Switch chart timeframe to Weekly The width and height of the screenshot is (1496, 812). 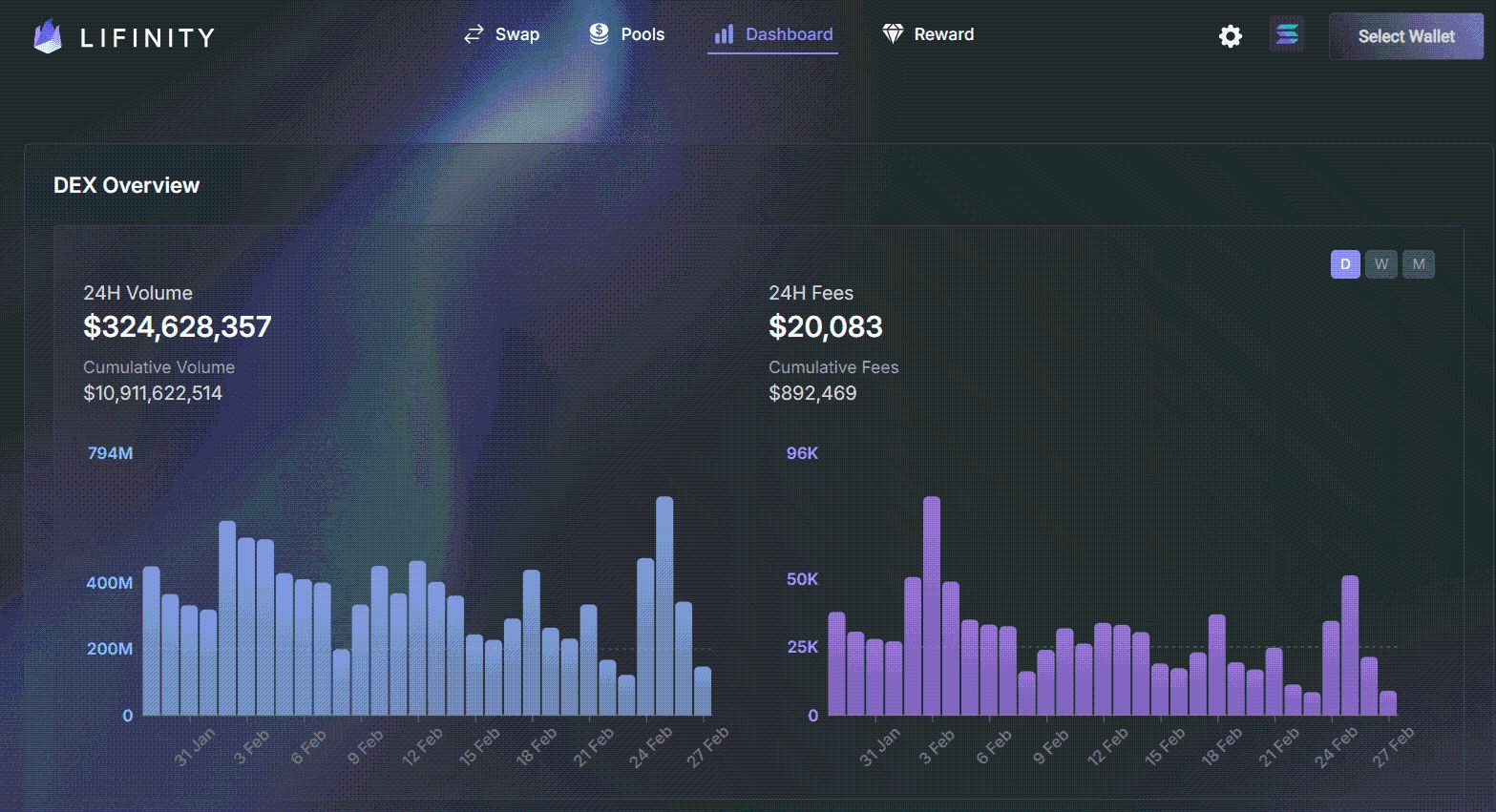(x=1381, y=264)
